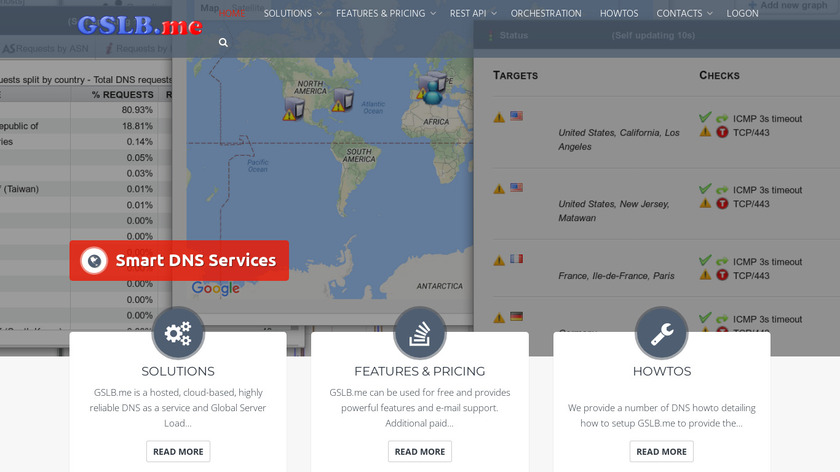This screenshot has height=472, width=840.
Task: Click Read More under Features & Pricing
Action: coord(419,452)
